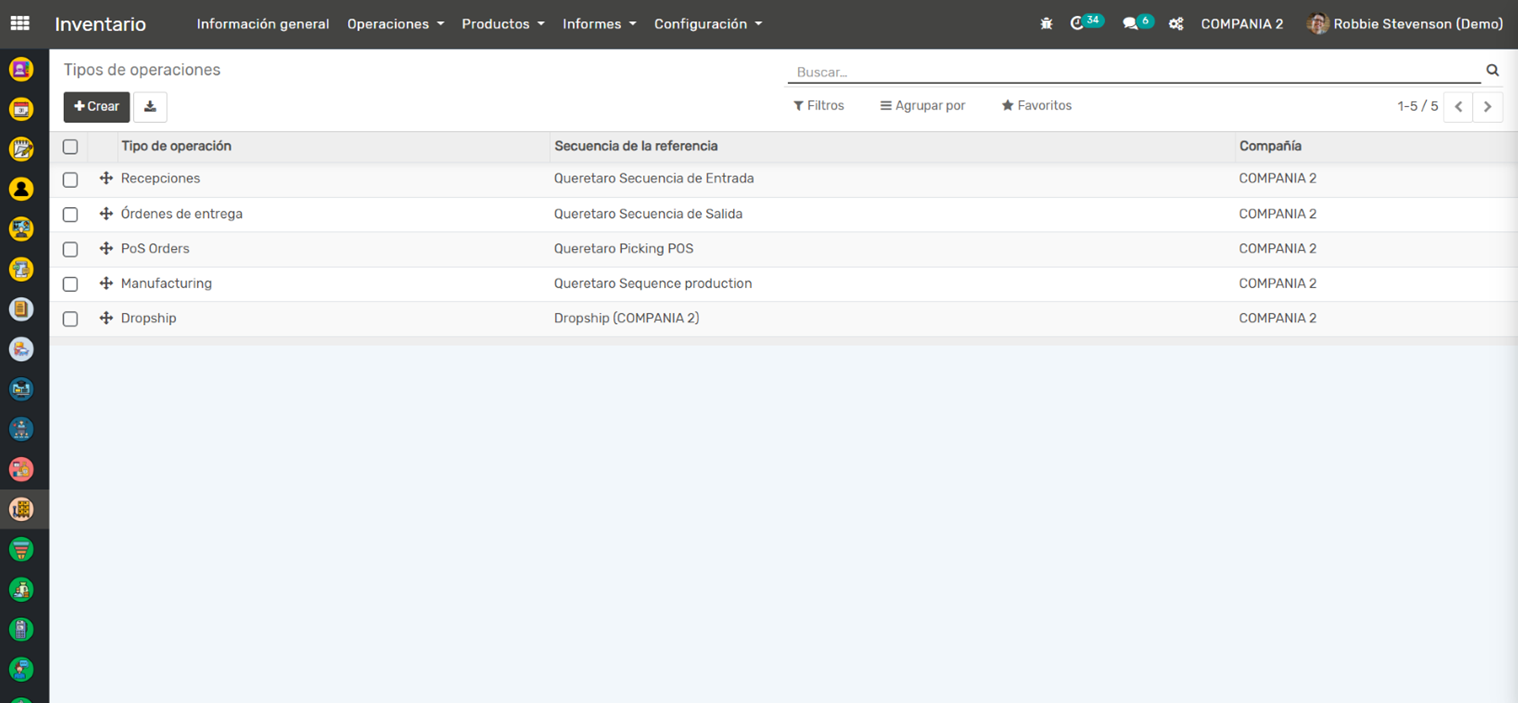1518x703 pixels.
Task: Open the Configuración dropdown menu
Action: pos(707,24)
